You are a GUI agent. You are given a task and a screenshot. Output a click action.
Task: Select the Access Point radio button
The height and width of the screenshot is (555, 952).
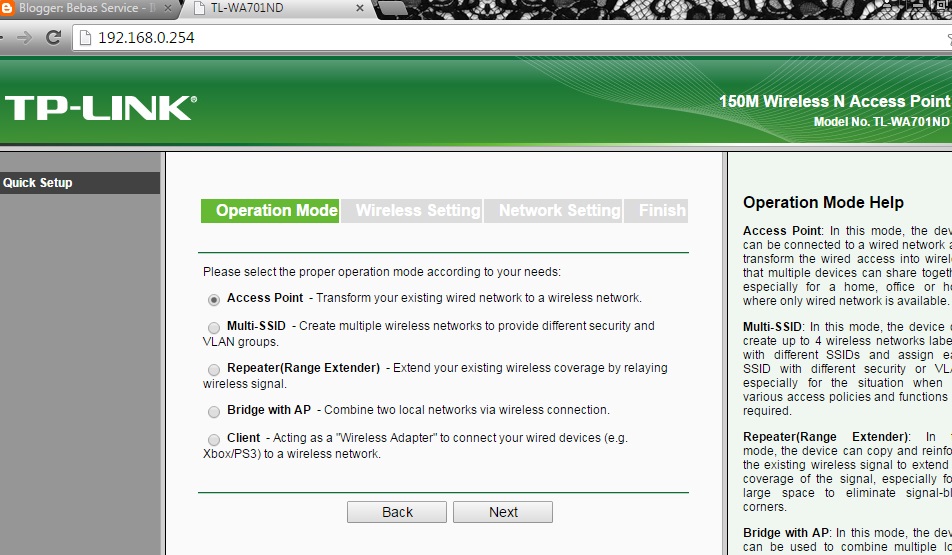(214, 299)
